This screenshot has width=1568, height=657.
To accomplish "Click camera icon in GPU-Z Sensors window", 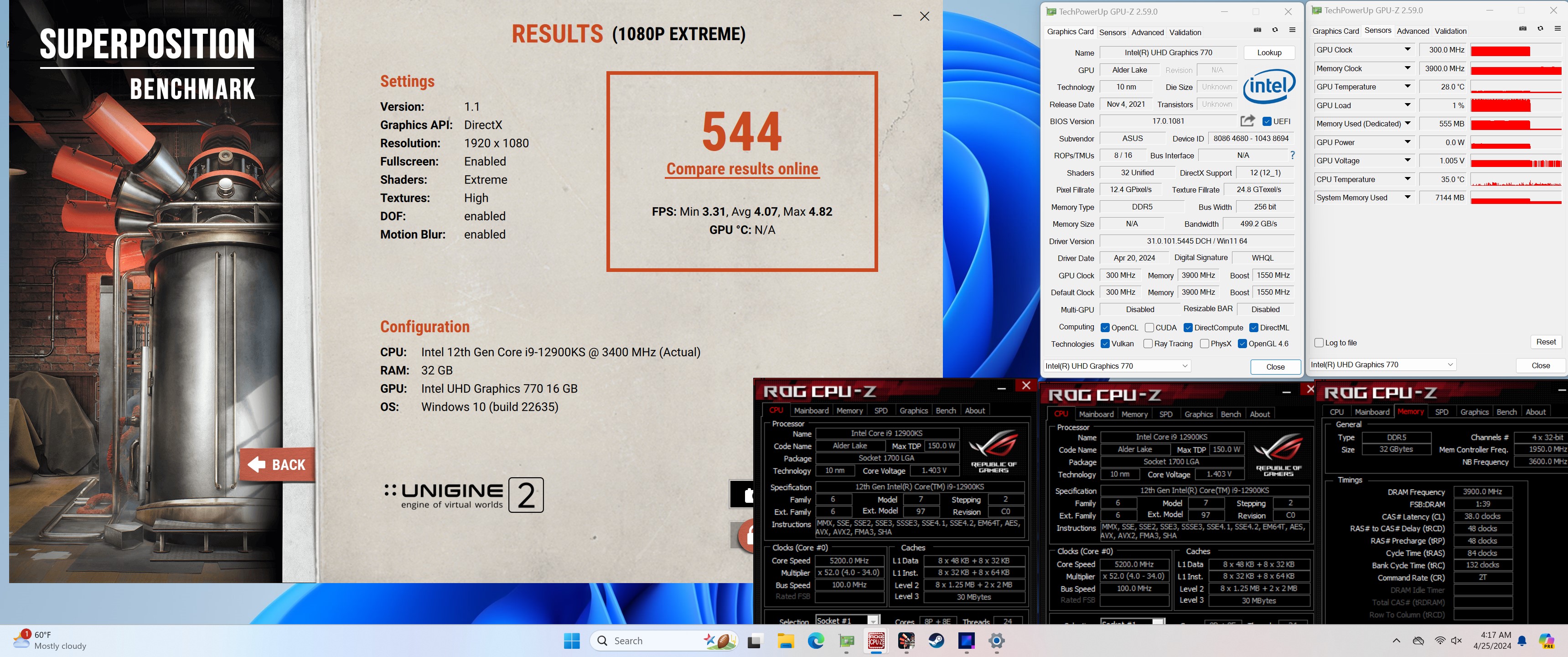I will coord(1523,29).
